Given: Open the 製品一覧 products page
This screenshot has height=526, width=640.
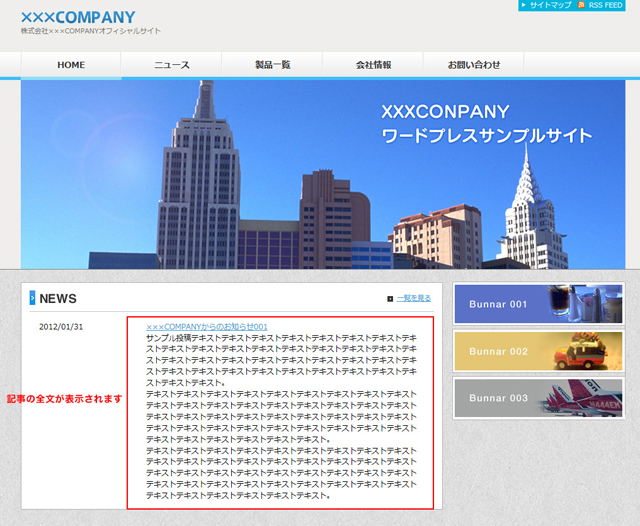Looking at the screenshot, I should (x=272, y=65).
